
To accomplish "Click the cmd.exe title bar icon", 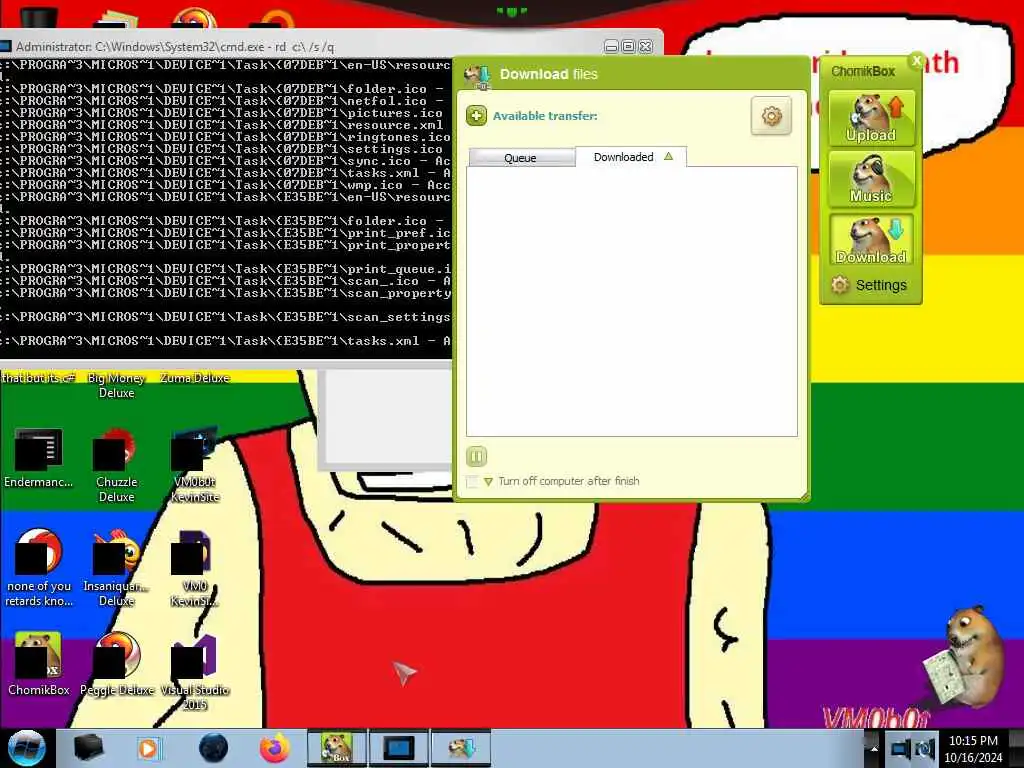I will pos(5,46).
